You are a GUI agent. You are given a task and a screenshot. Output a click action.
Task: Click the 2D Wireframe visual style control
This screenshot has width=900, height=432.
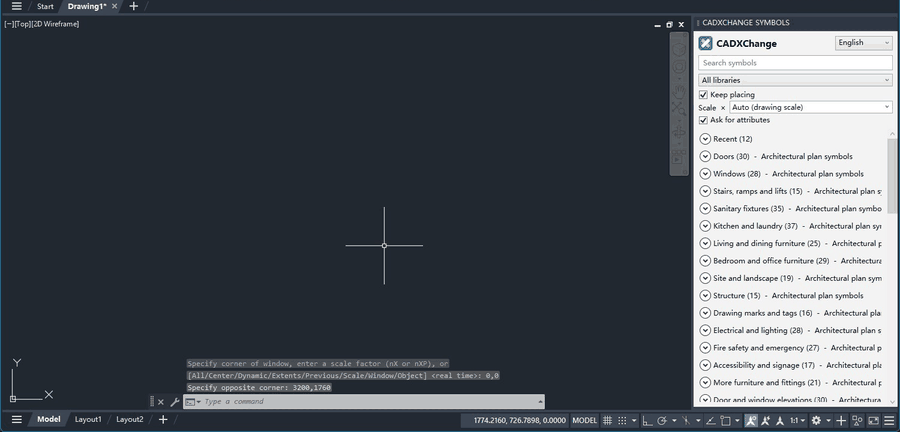click(x=55, y=24)
